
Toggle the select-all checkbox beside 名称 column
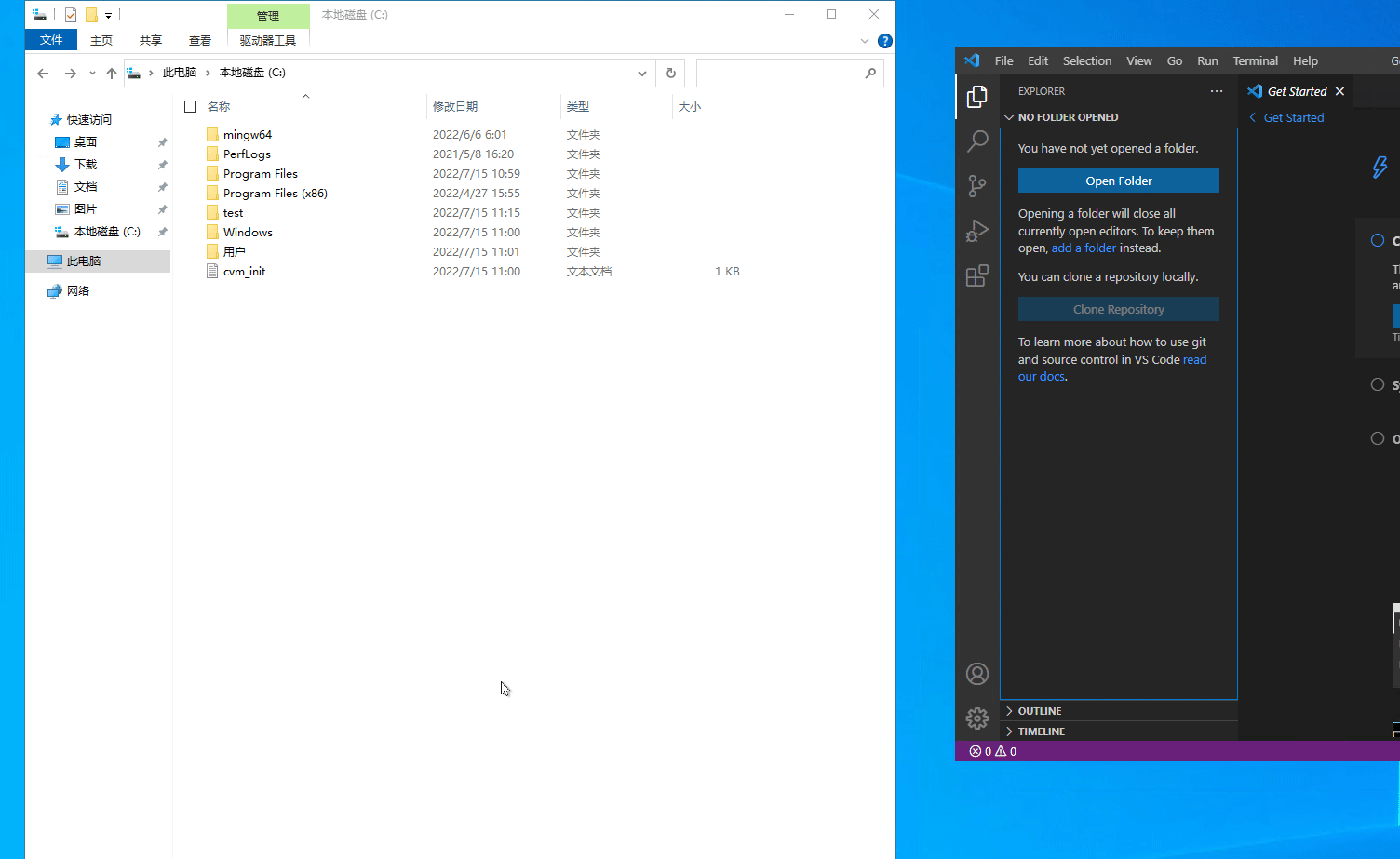[x=191, y=107]
